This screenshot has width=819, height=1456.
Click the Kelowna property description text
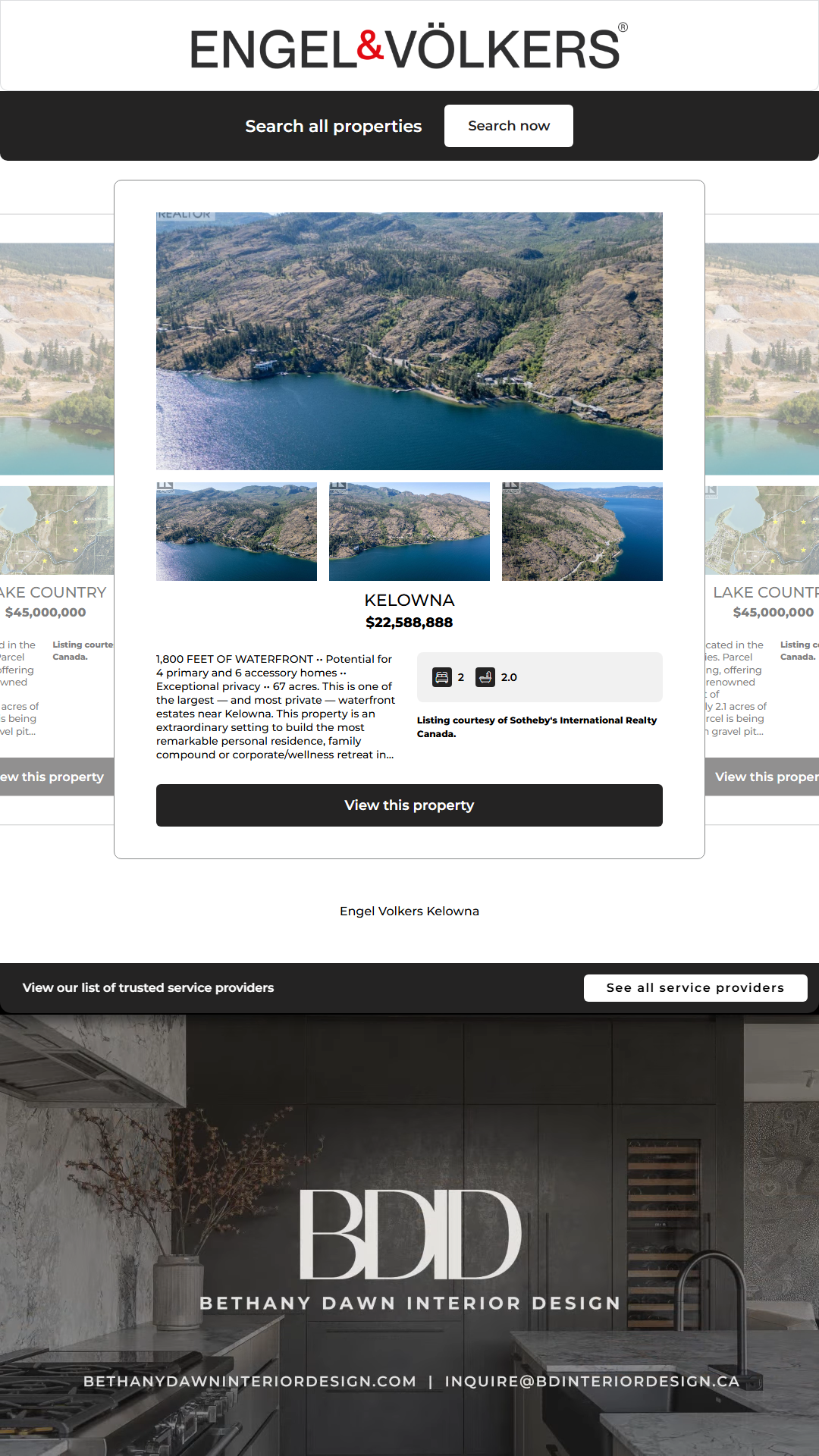click(x=276, y=707)
